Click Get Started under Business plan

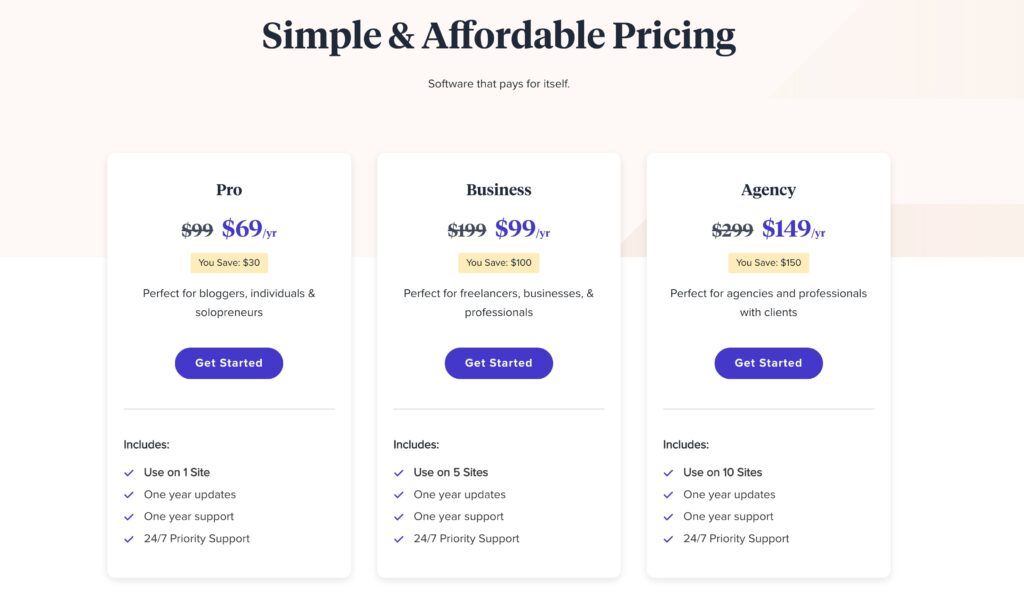[x=498, y=363]
